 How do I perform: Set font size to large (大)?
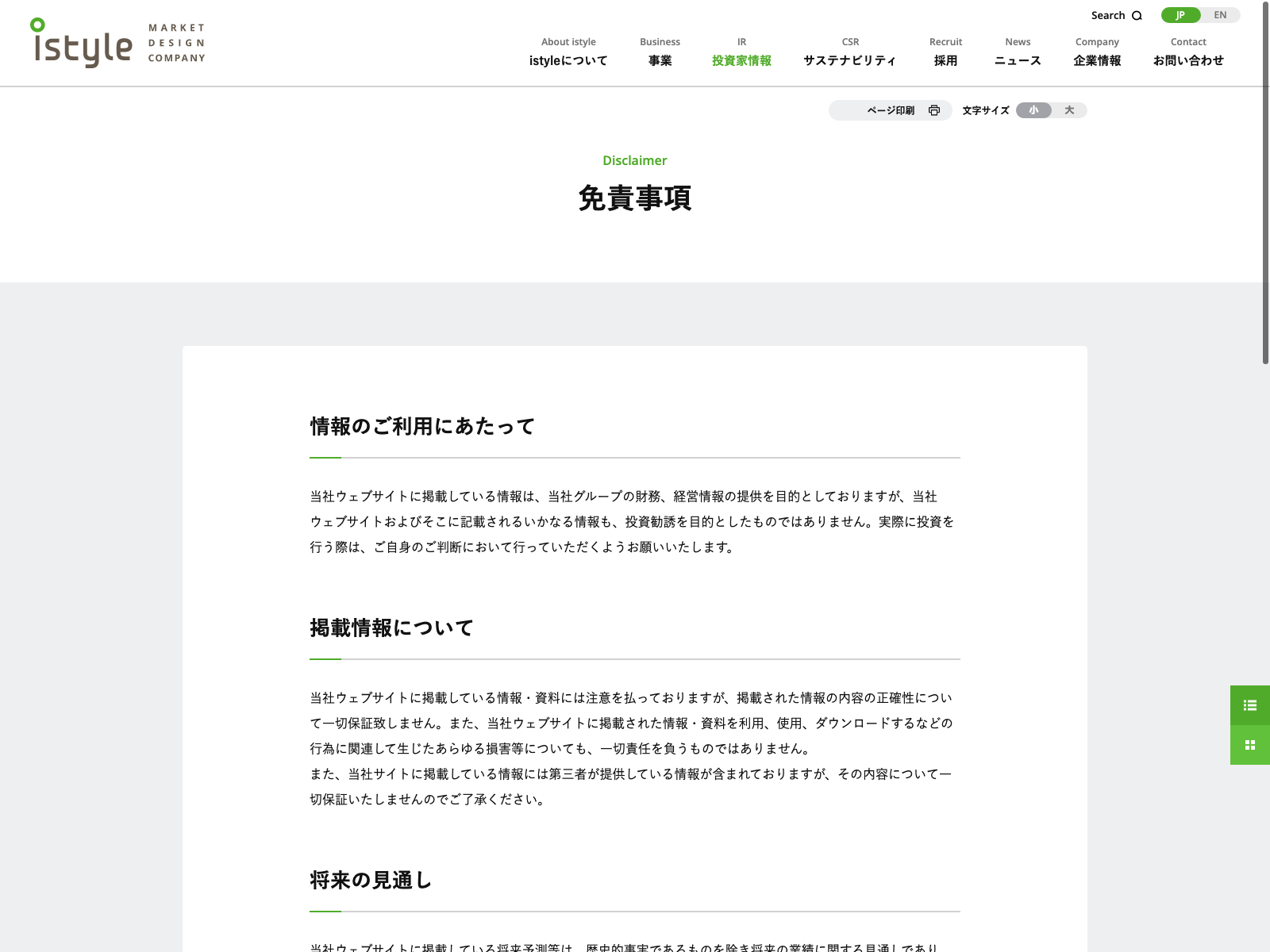coord(1069,110)
